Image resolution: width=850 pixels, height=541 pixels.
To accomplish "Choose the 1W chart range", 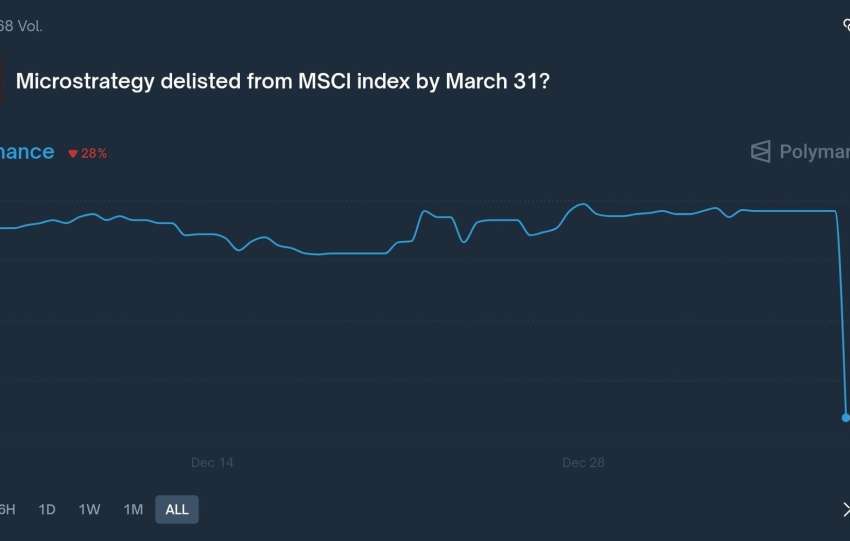I will pos(89,509).
